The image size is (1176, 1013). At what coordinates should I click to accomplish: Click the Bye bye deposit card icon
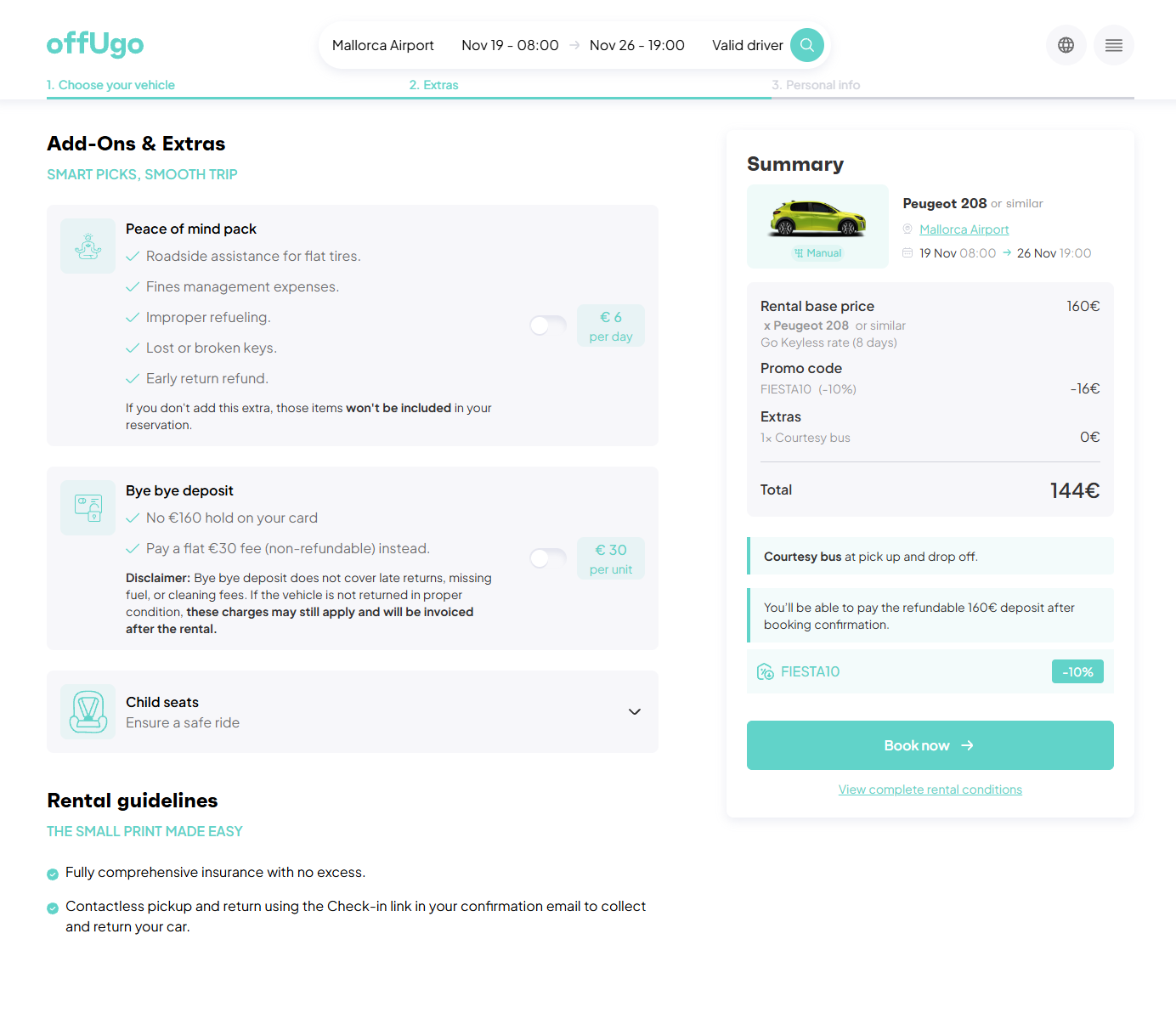pyautogui.click(x=88, y=508)
